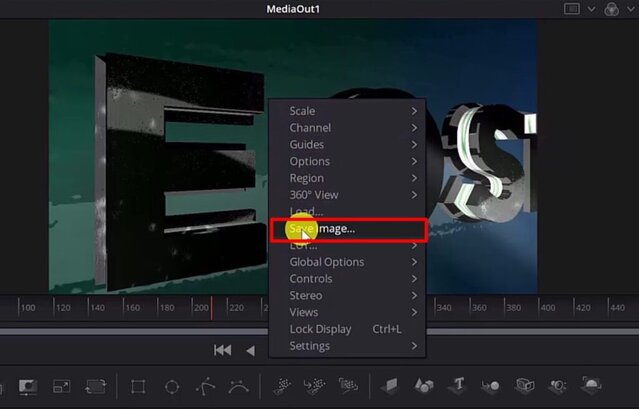Add a Text 3D node

tap(458, 385)
